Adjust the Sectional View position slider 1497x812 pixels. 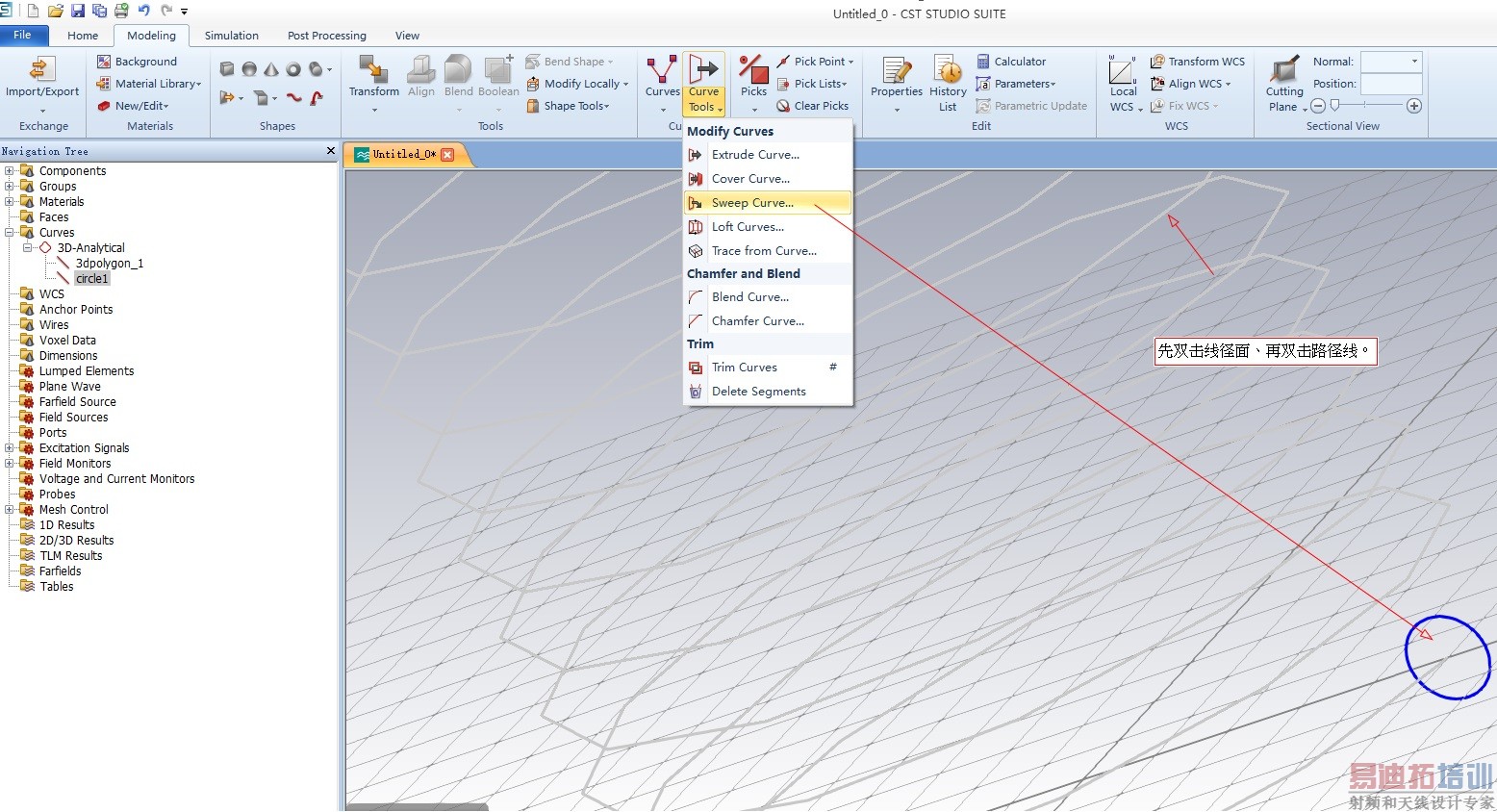[1334, 106]
